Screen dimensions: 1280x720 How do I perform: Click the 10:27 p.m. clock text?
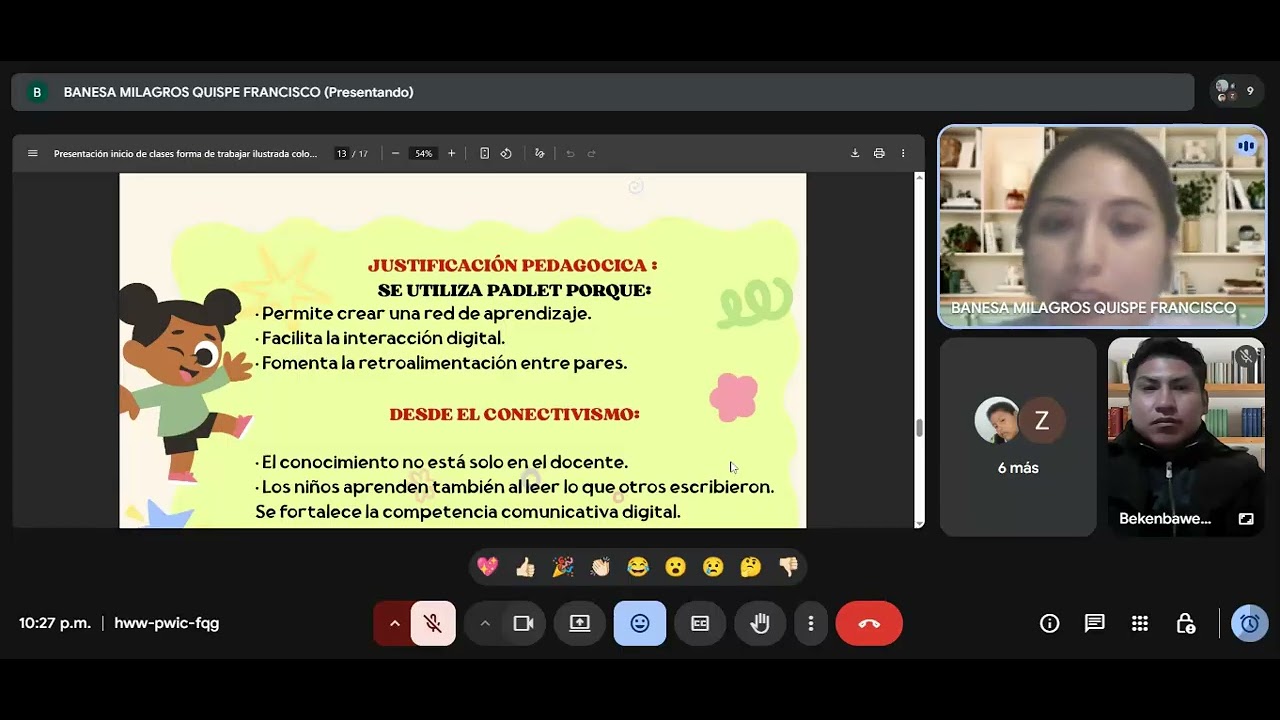(55, 623)
